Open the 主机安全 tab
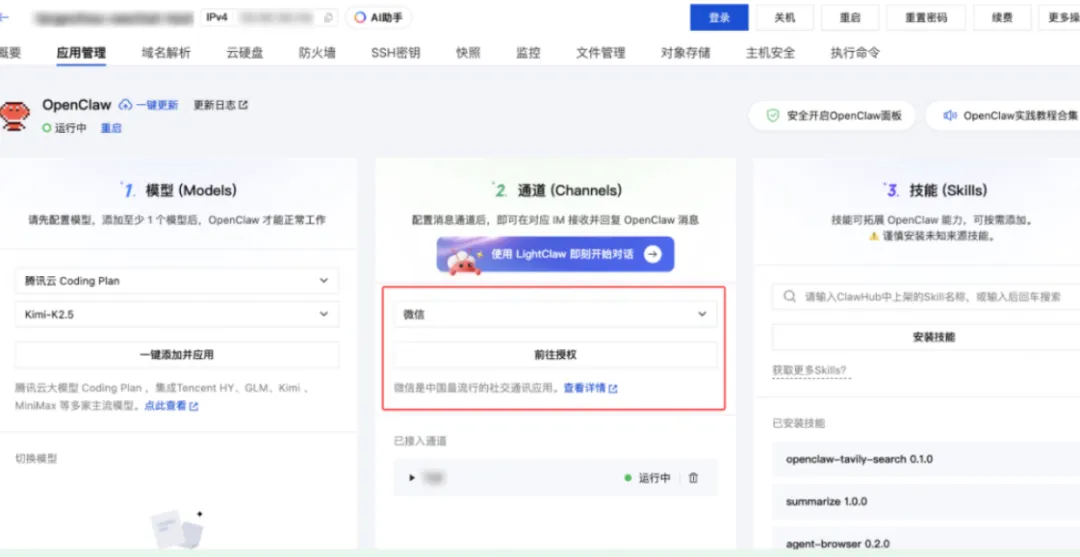 coord(770,53)
